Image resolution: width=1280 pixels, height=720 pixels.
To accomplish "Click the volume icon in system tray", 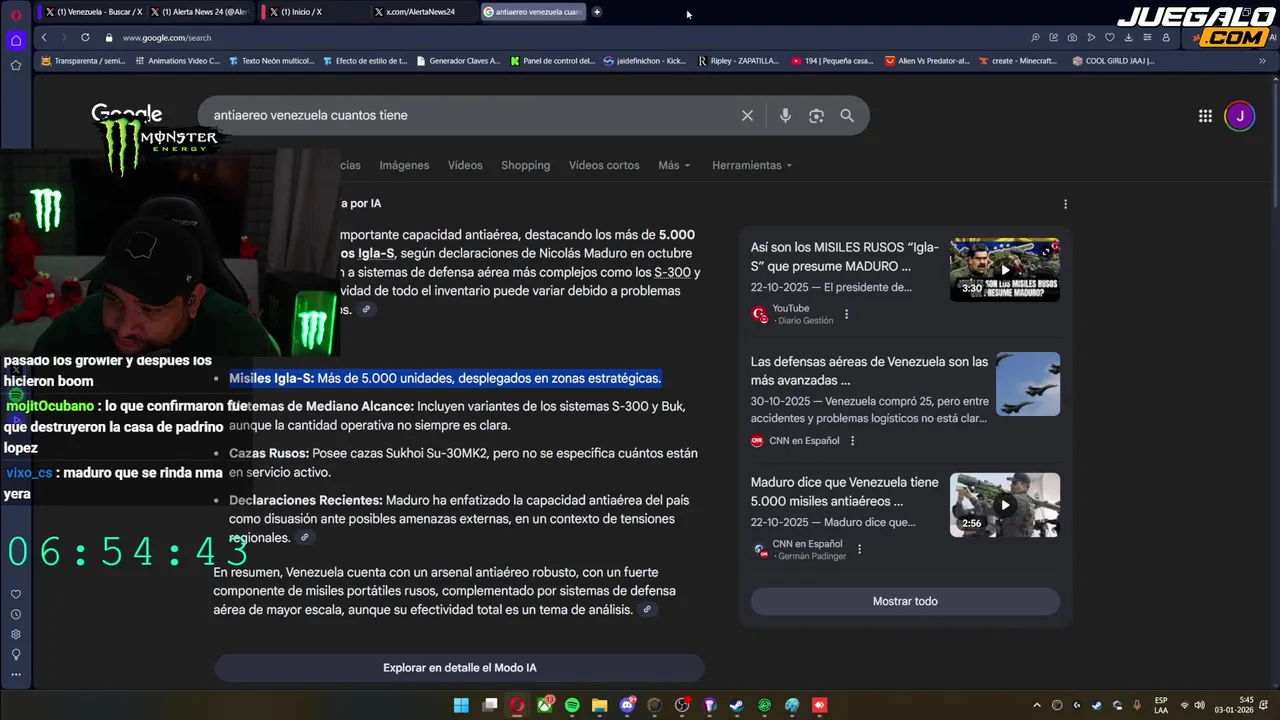I will (x=1199, y=705).
